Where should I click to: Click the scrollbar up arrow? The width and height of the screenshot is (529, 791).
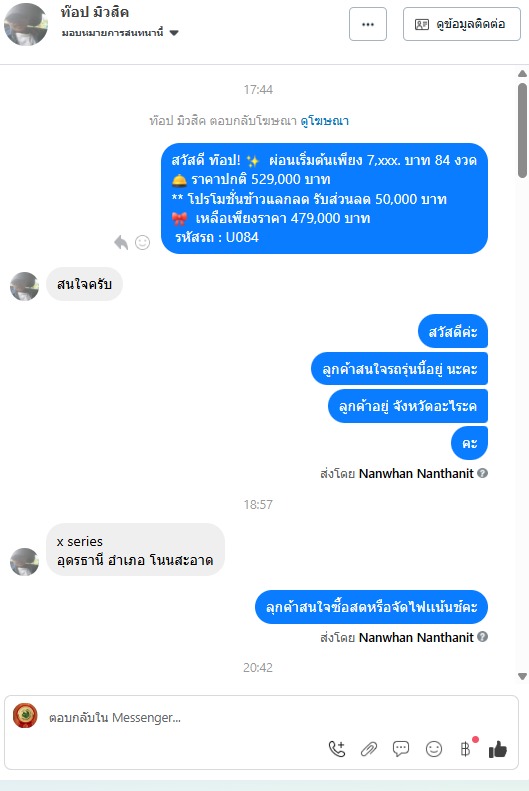[522, 74]
